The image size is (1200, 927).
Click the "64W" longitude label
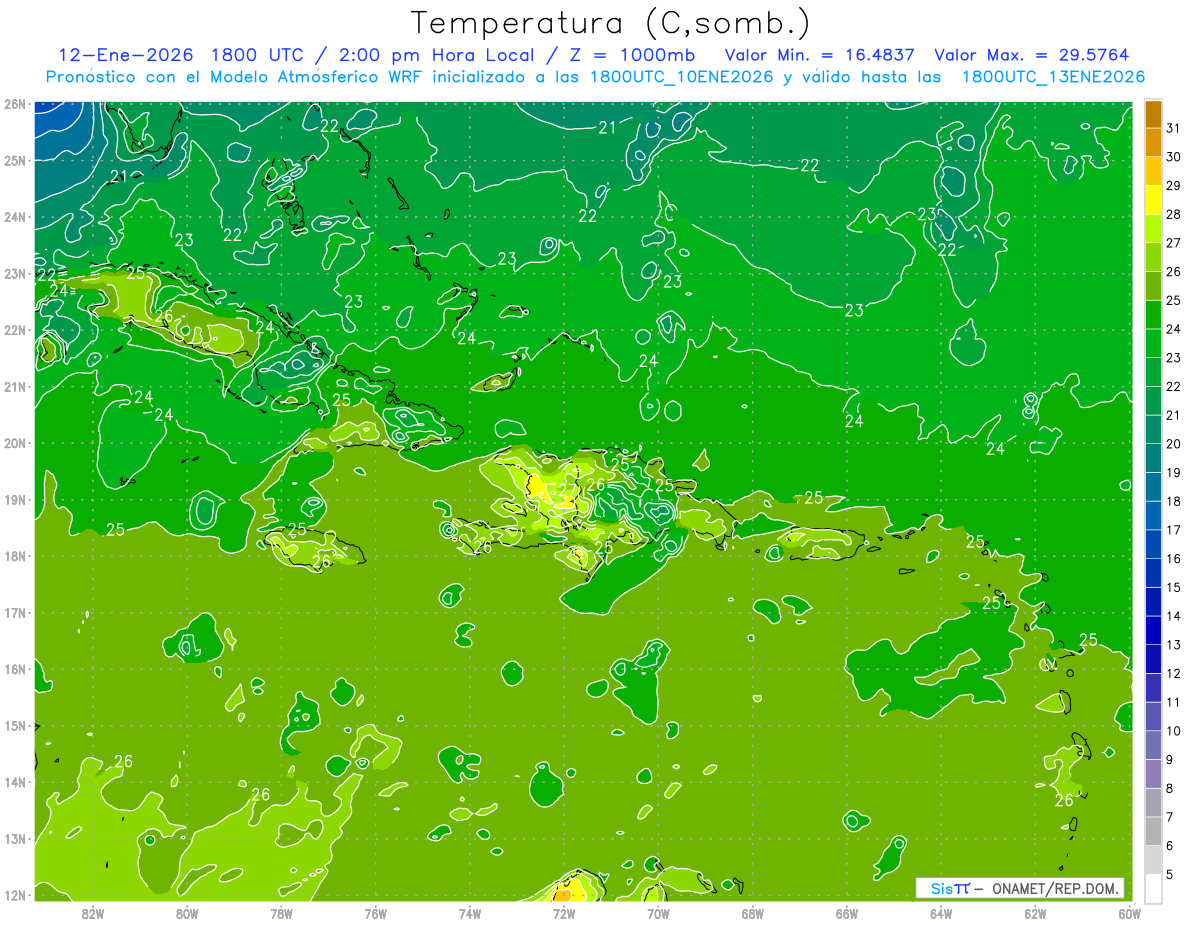pos(941,912)
